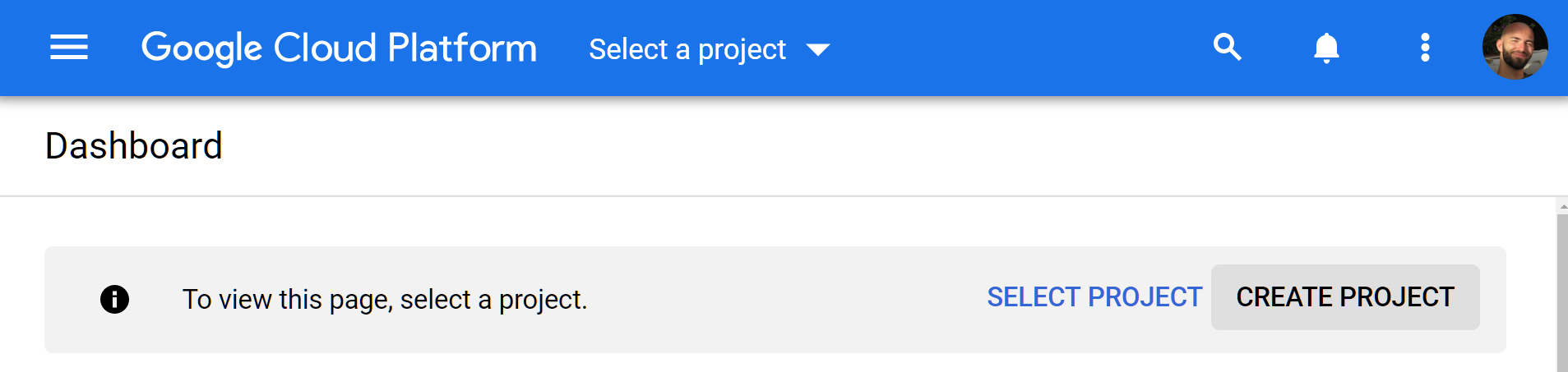The image size is (1568, 372).
Task: Click the vertical scrollbar thumb
Action: tap(1562, 293)
